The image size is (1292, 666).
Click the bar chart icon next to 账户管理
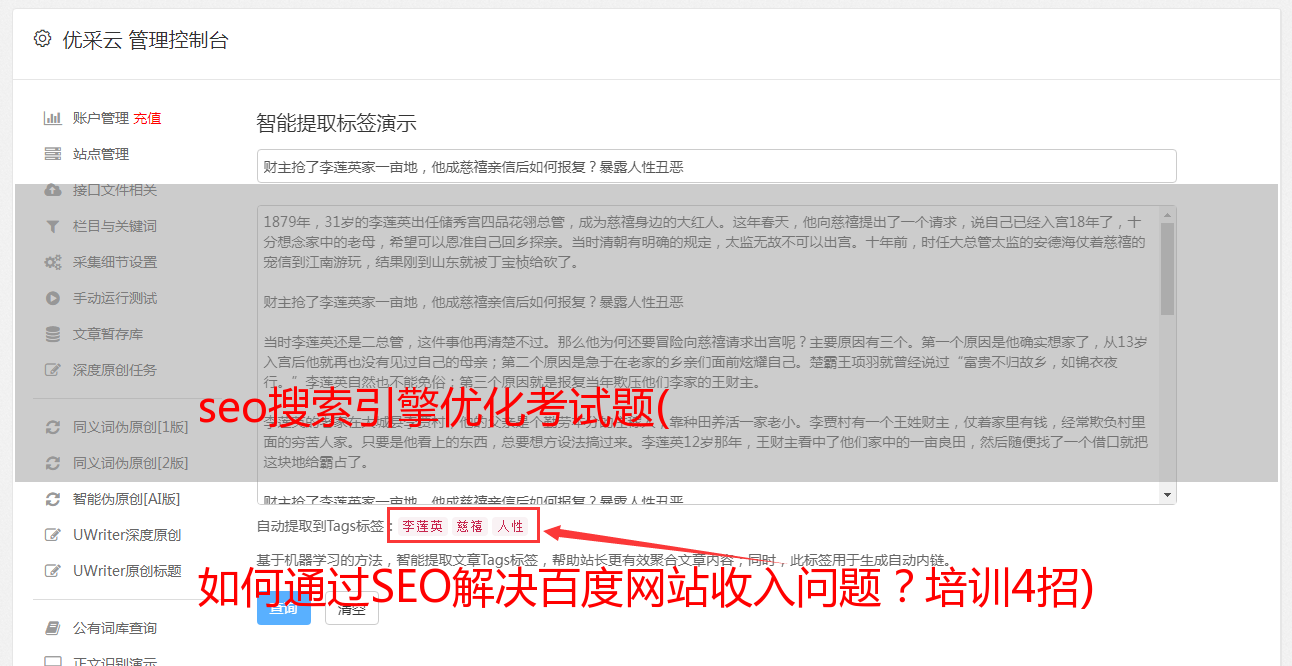click(x=53, y=118)
